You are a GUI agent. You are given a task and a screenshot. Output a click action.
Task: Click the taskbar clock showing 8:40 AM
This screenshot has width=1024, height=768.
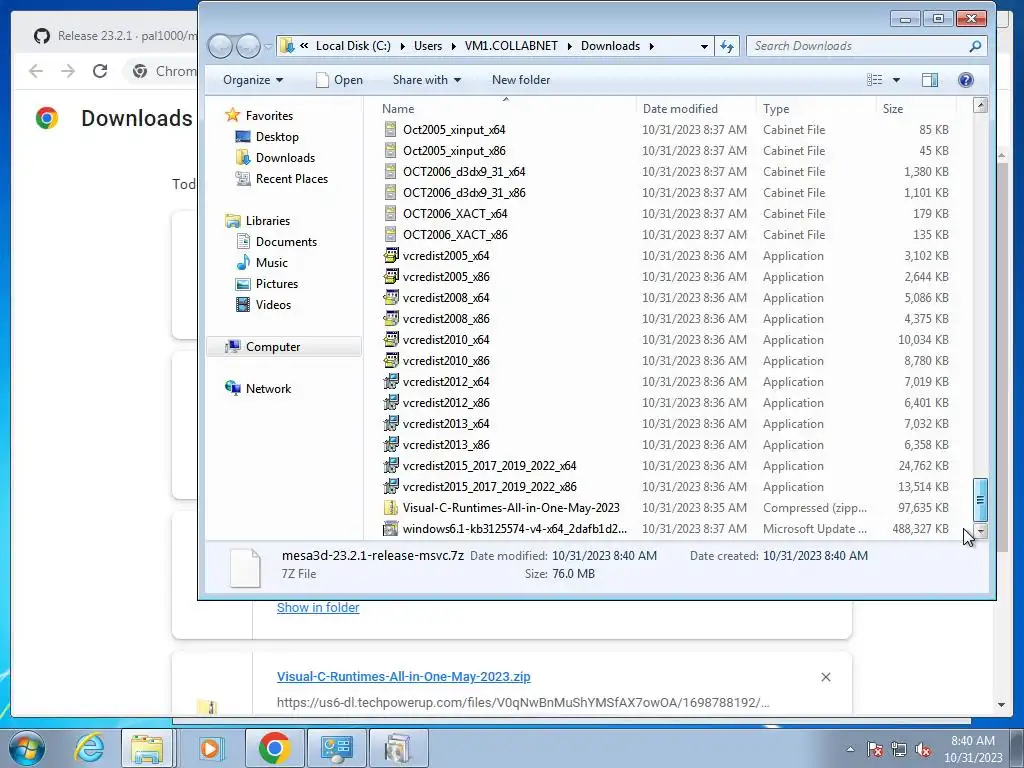coord(972,748)
